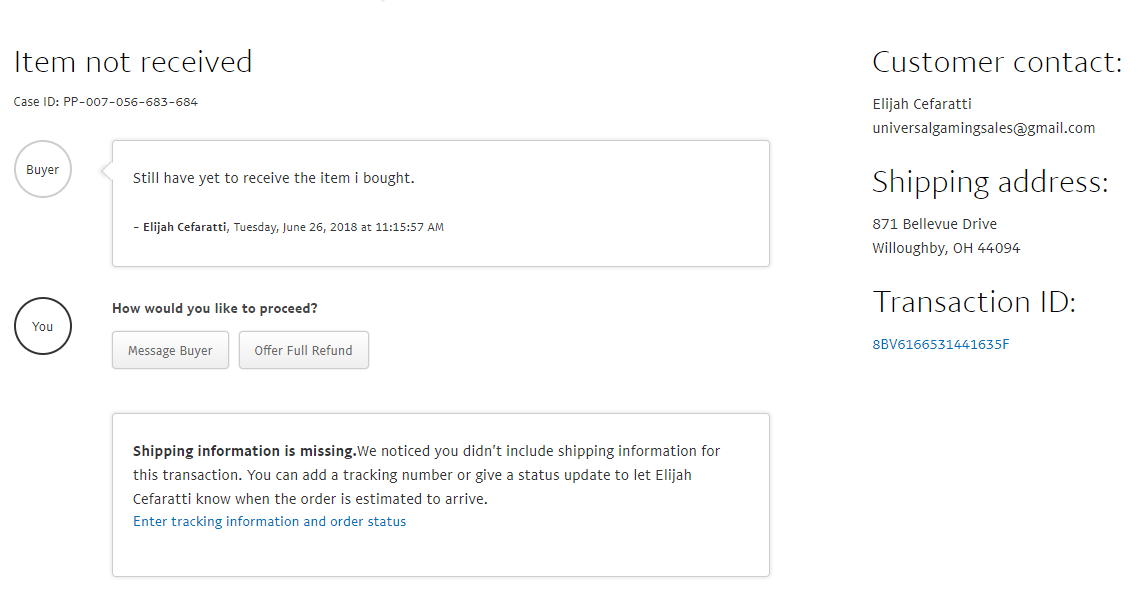Click the Shipping address heading
Image resolution: width=1144 pixels, height=595 pixels.
pos(990,182)
